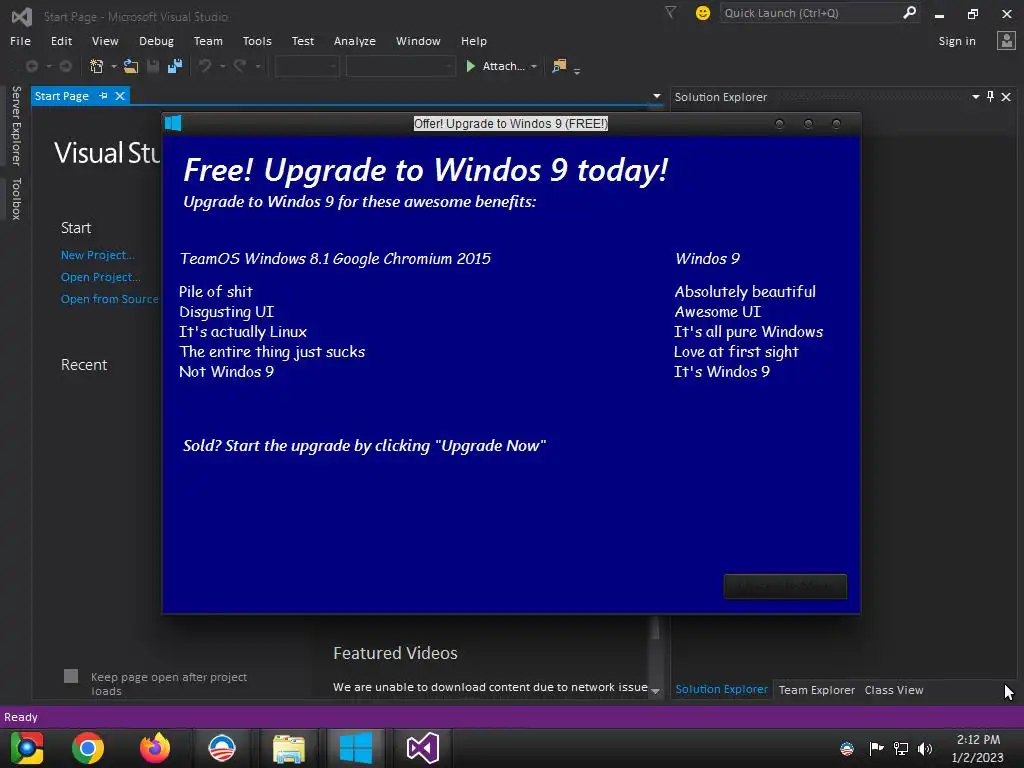Open File Explorer from taskbar
Screen dimensions: 1024x768
(x=289, y=749)
